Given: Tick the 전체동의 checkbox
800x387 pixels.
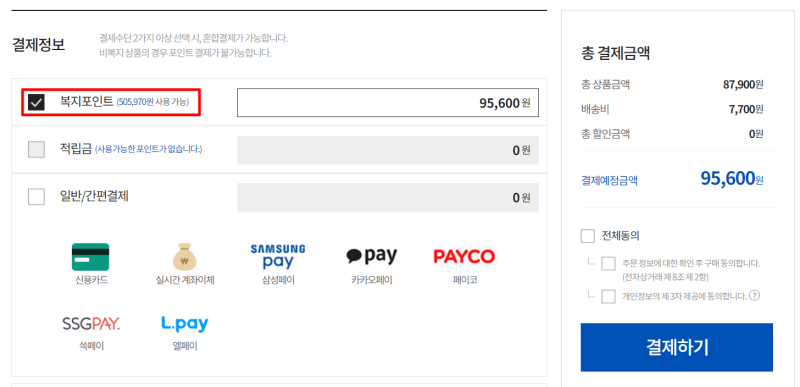Looking at the screenshot, I should [x=588, y=236].
